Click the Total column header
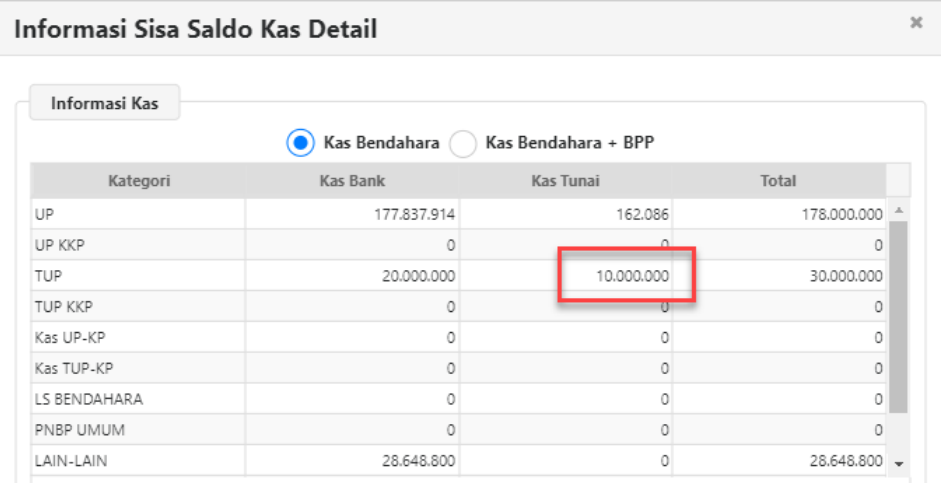941x483 pixels. pos(778,181)
